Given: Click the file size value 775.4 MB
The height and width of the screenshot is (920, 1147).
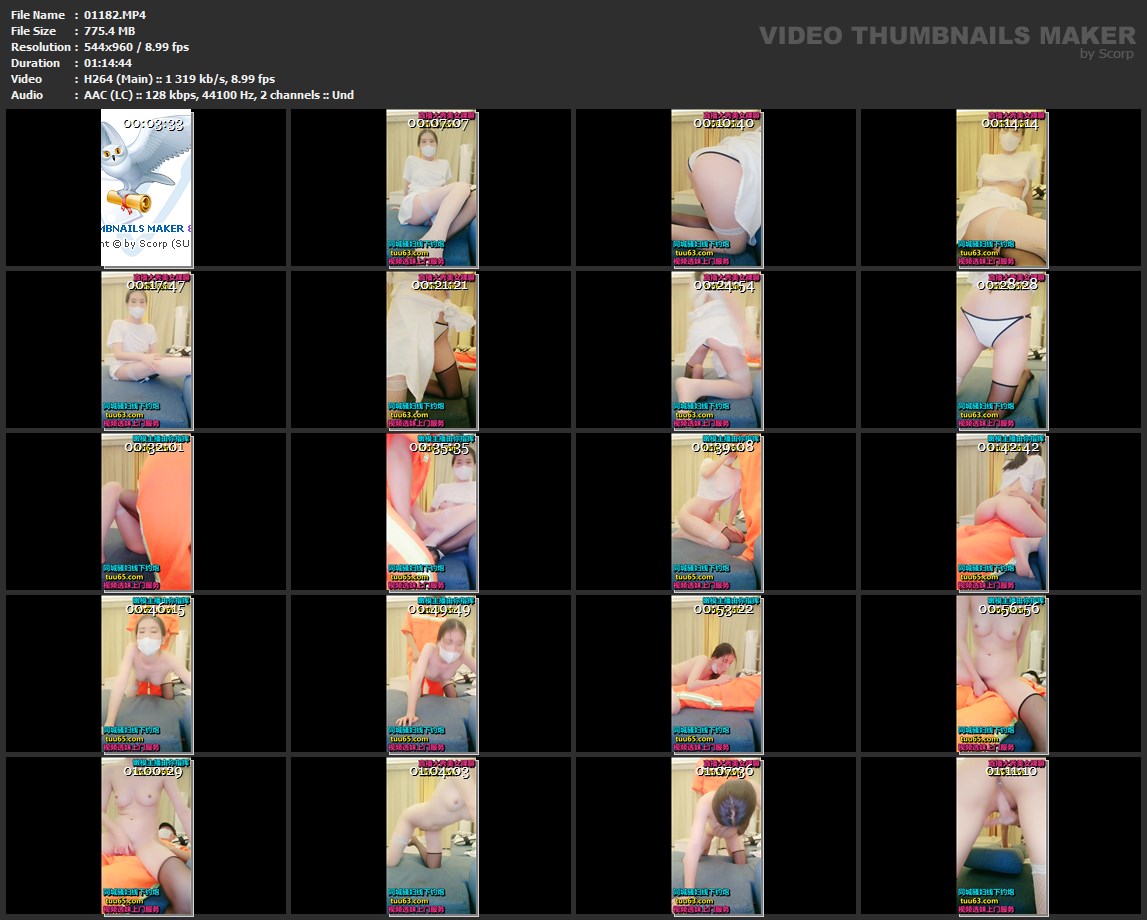Looking at the screenshot, I should pos(110,31).
